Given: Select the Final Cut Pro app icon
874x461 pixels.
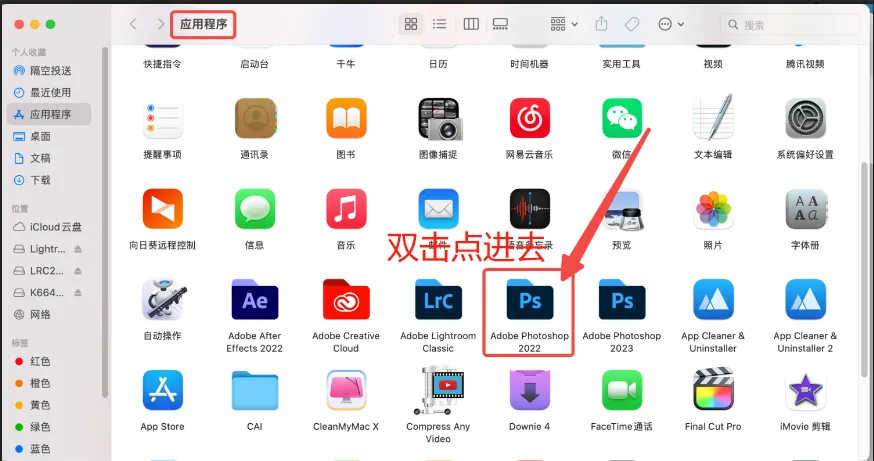Looking at the screenshot, I should pos(713,390).
